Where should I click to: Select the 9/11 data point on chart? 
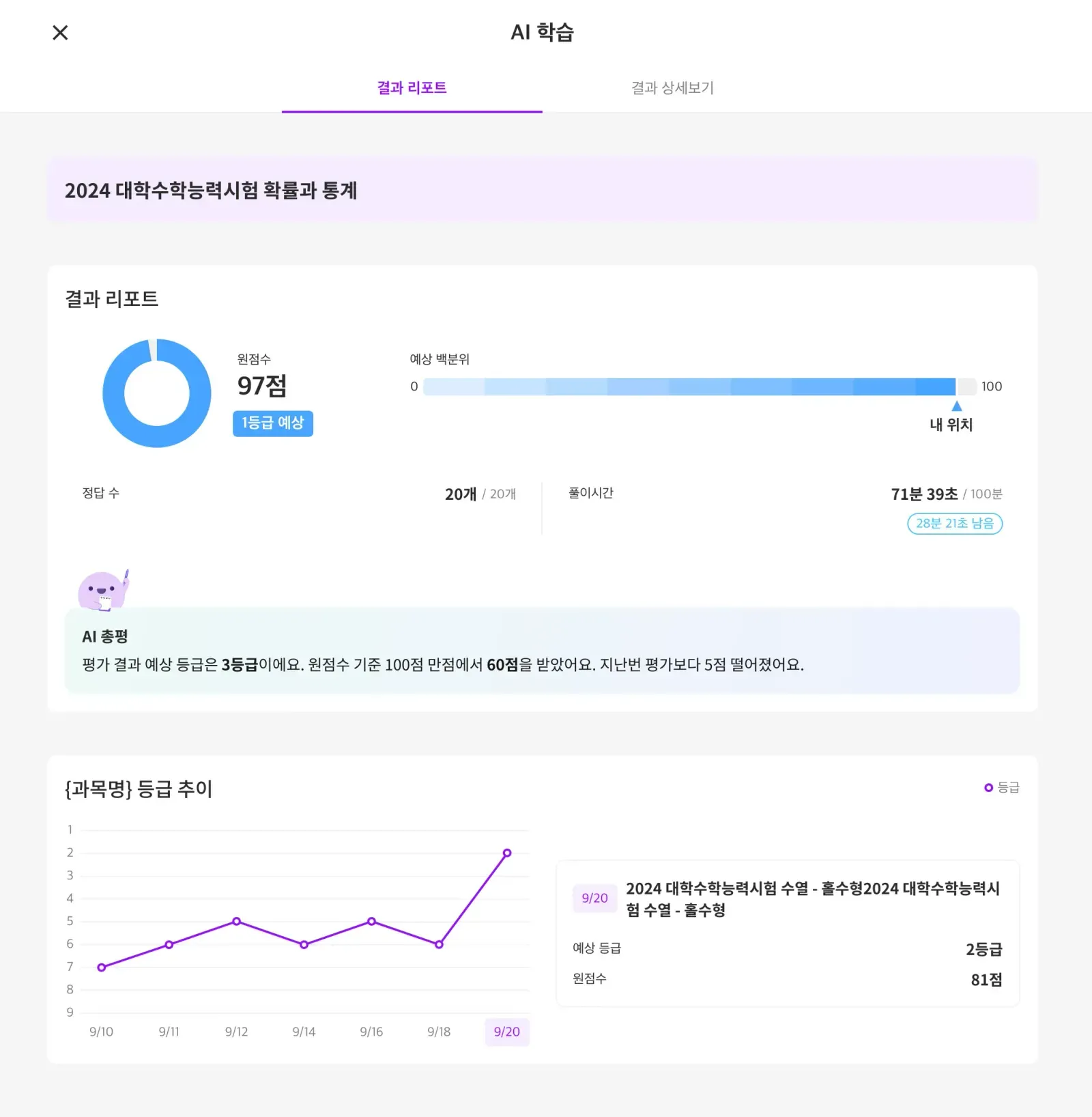(x=169, y=945)
